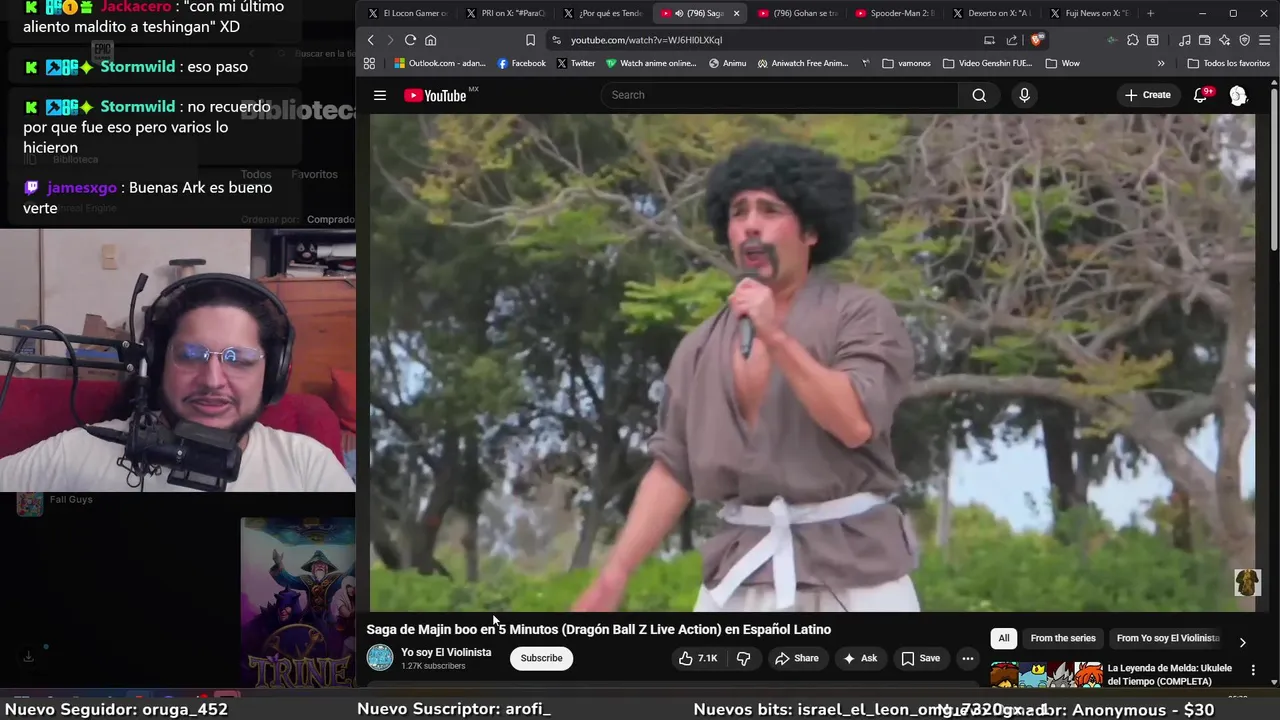Open La Leyenda de Melda video thumbnail

pyautogui.click(x=1046, y=675)
